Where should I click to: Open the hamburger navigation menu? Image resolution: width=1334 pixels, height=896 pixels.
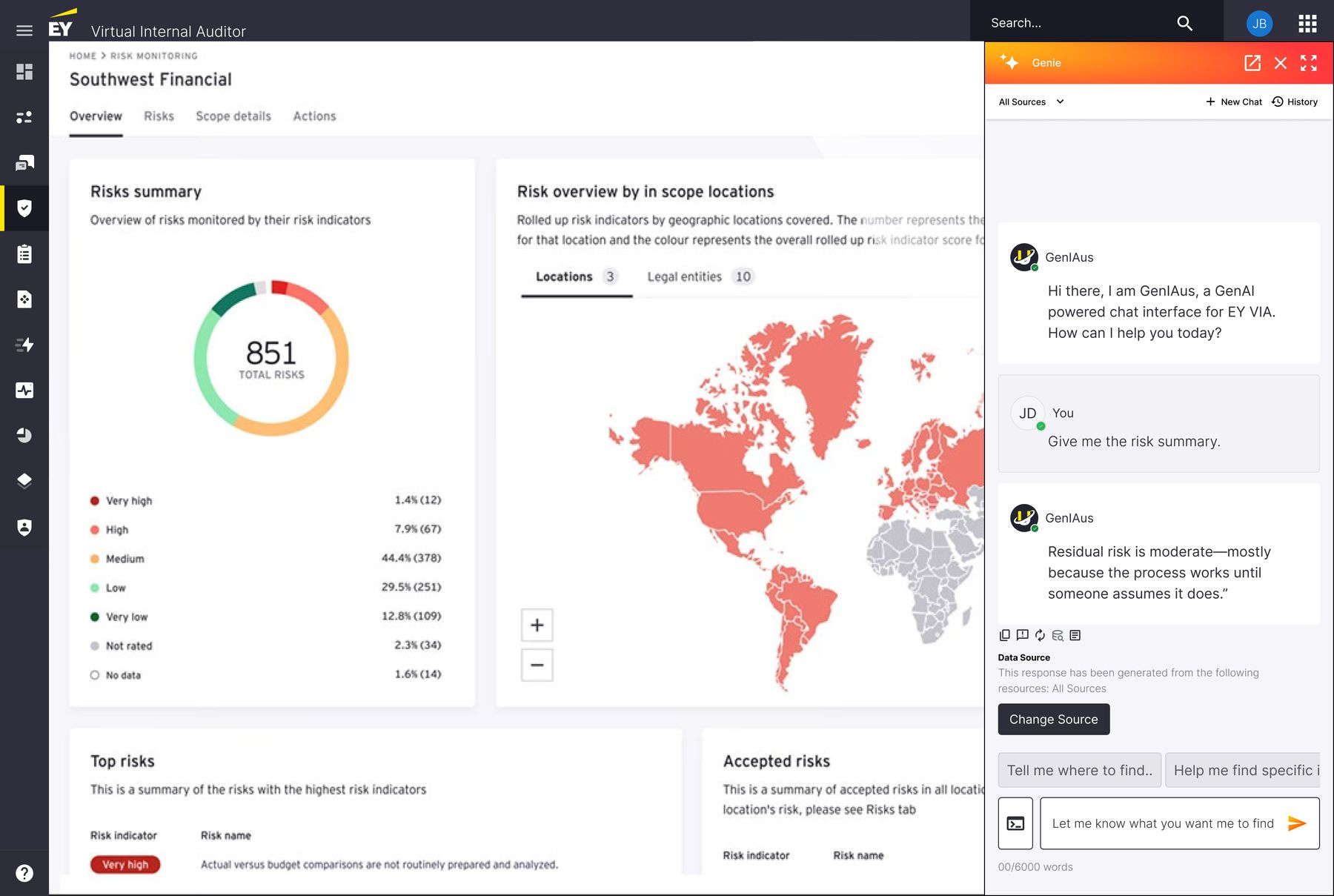pyautogui.click(x=24, y=30)
